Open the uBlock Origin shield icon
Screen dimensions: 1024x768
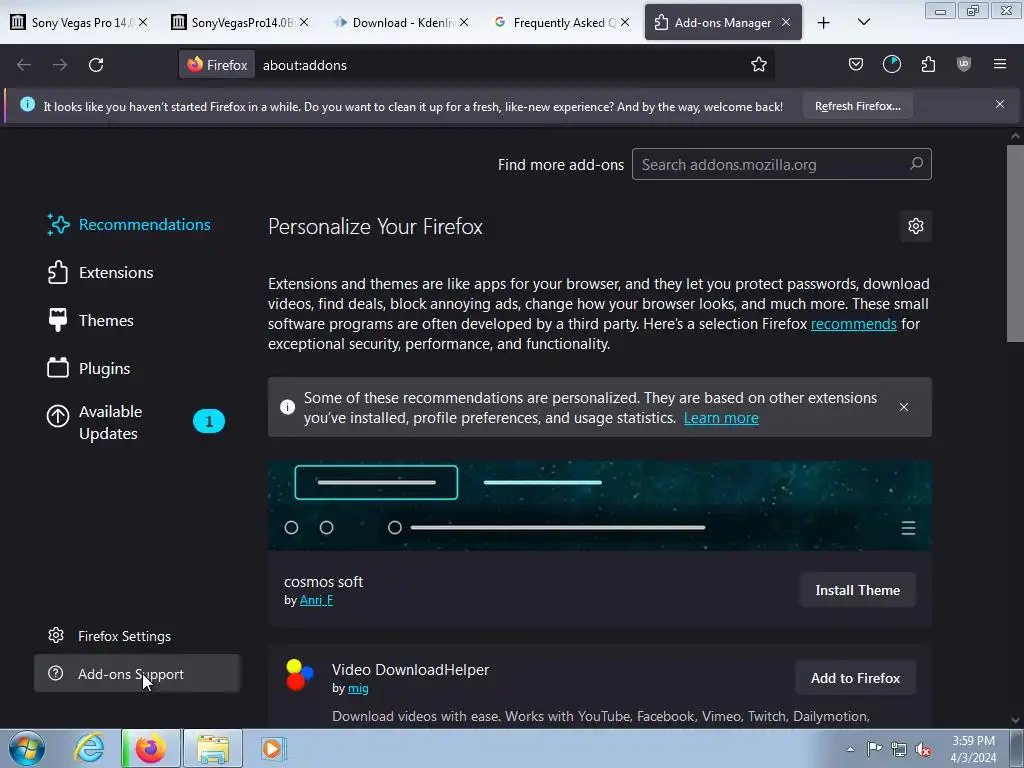tap(963, 64)
